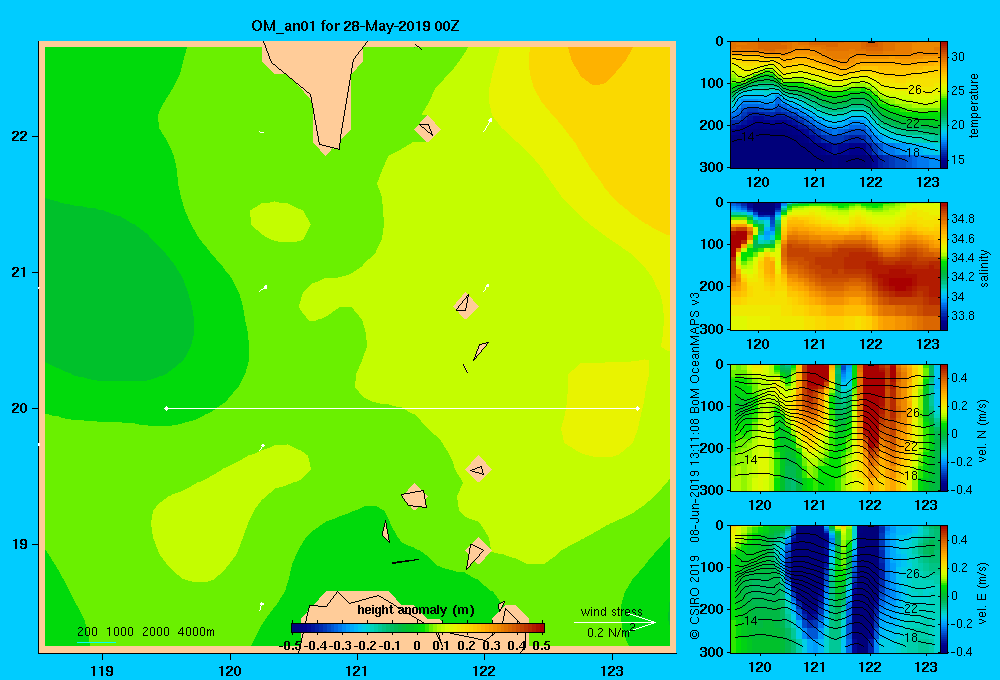Select the "-0.5" height anomaly scale tick

pyautogui.click(x=291, y=646)
